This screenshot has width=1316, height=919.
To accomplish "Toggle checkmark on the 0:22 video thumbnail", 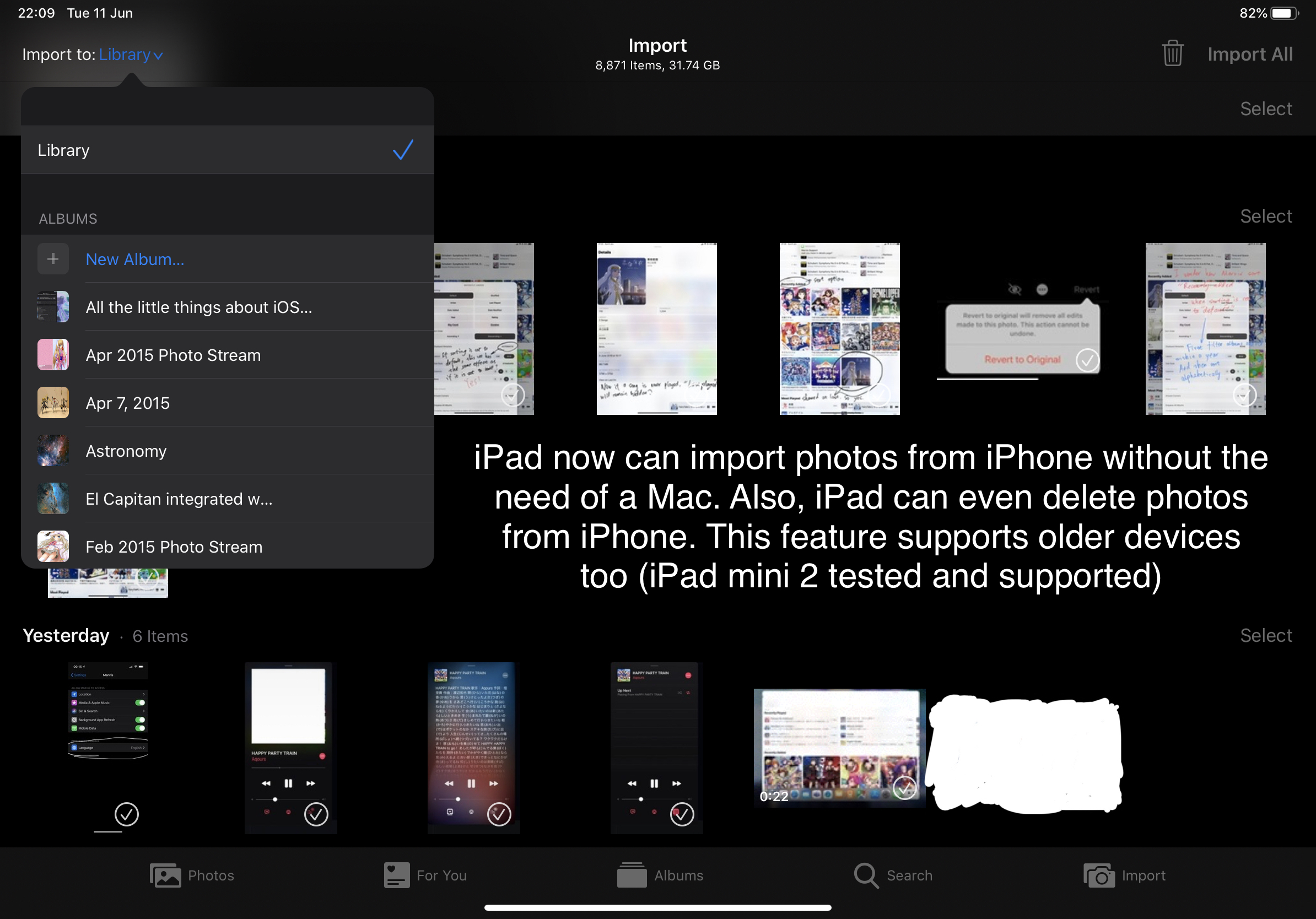I will click(904, 788).
